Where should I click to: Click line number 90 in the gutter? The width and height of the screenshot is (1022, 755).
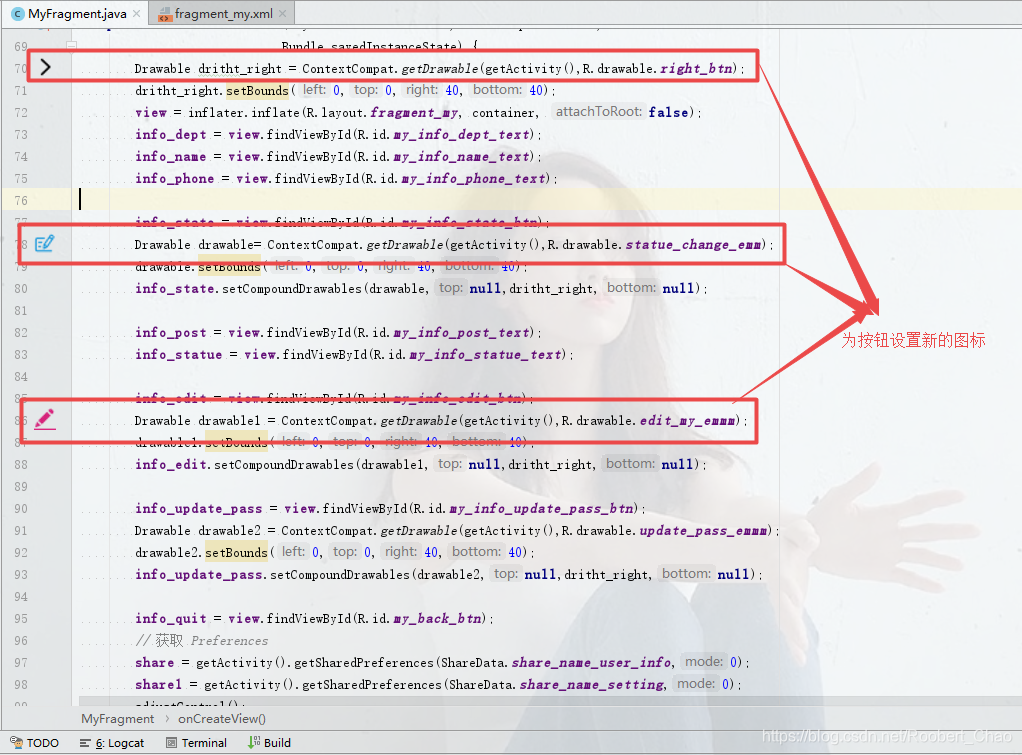click(21, 509)
